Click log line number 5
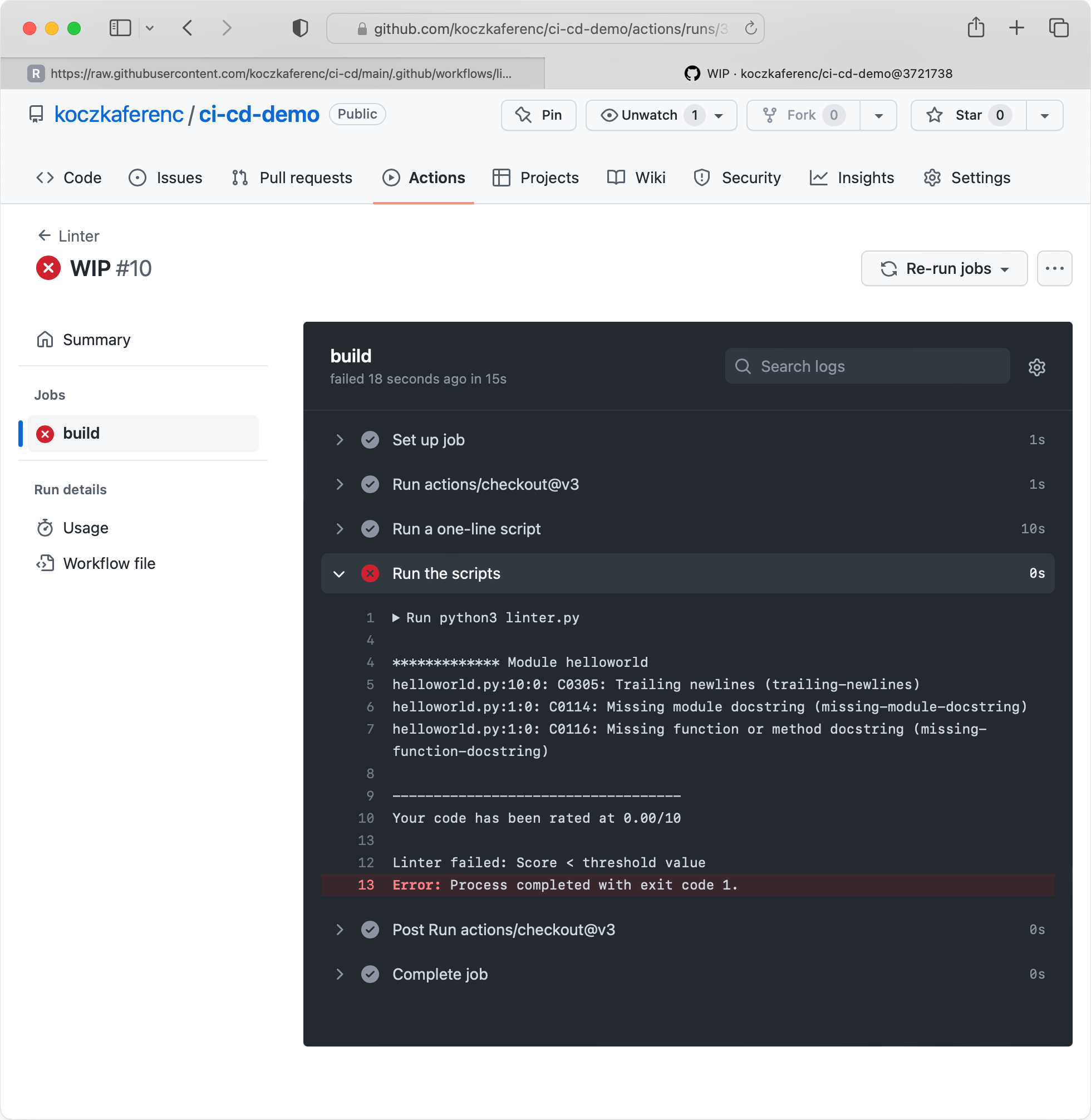Screen dimensions: 1091x1120 point(370,684)
